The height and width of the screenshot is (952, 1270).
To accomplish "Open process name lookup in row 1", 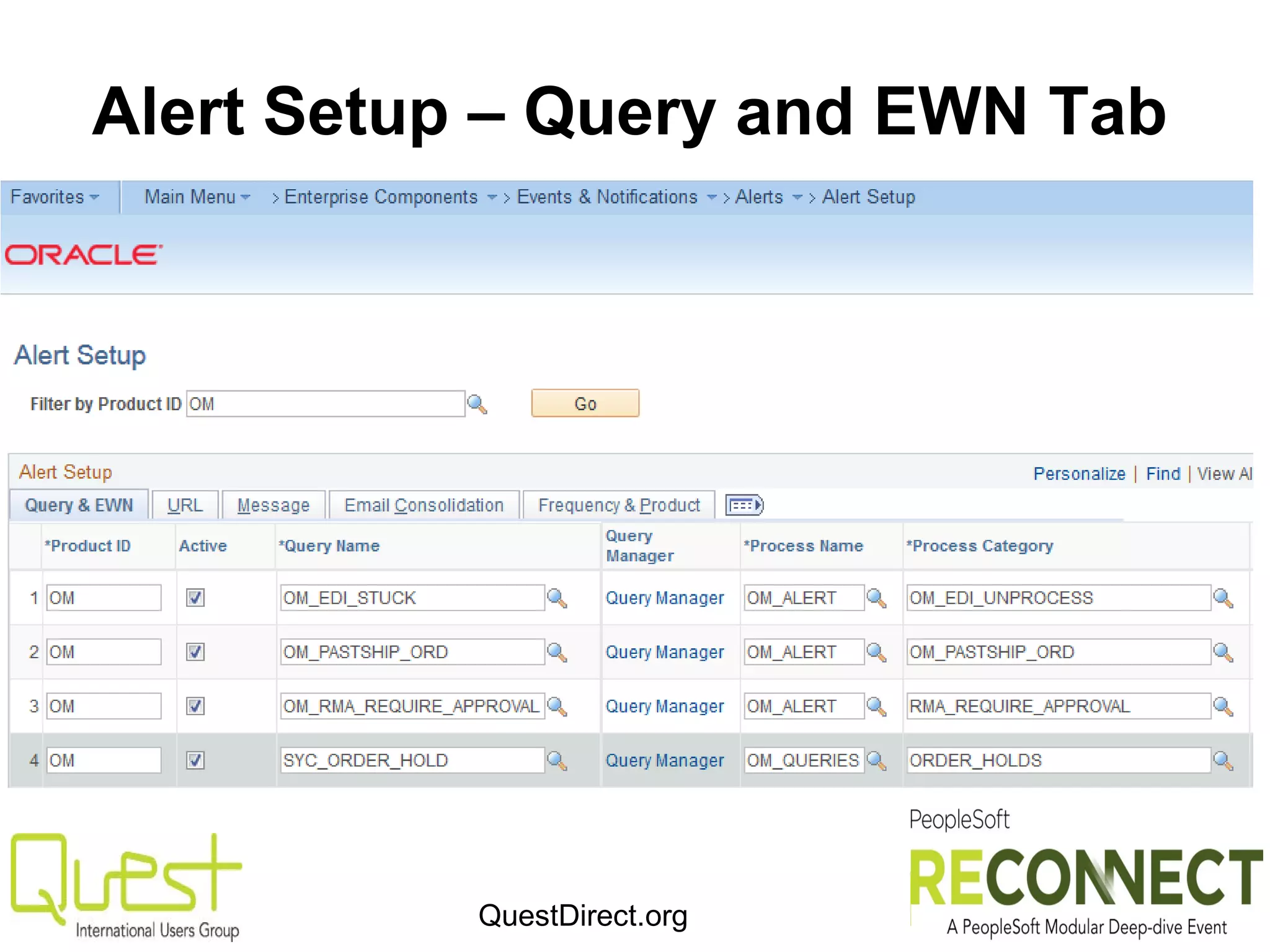I will pos(876,598).
